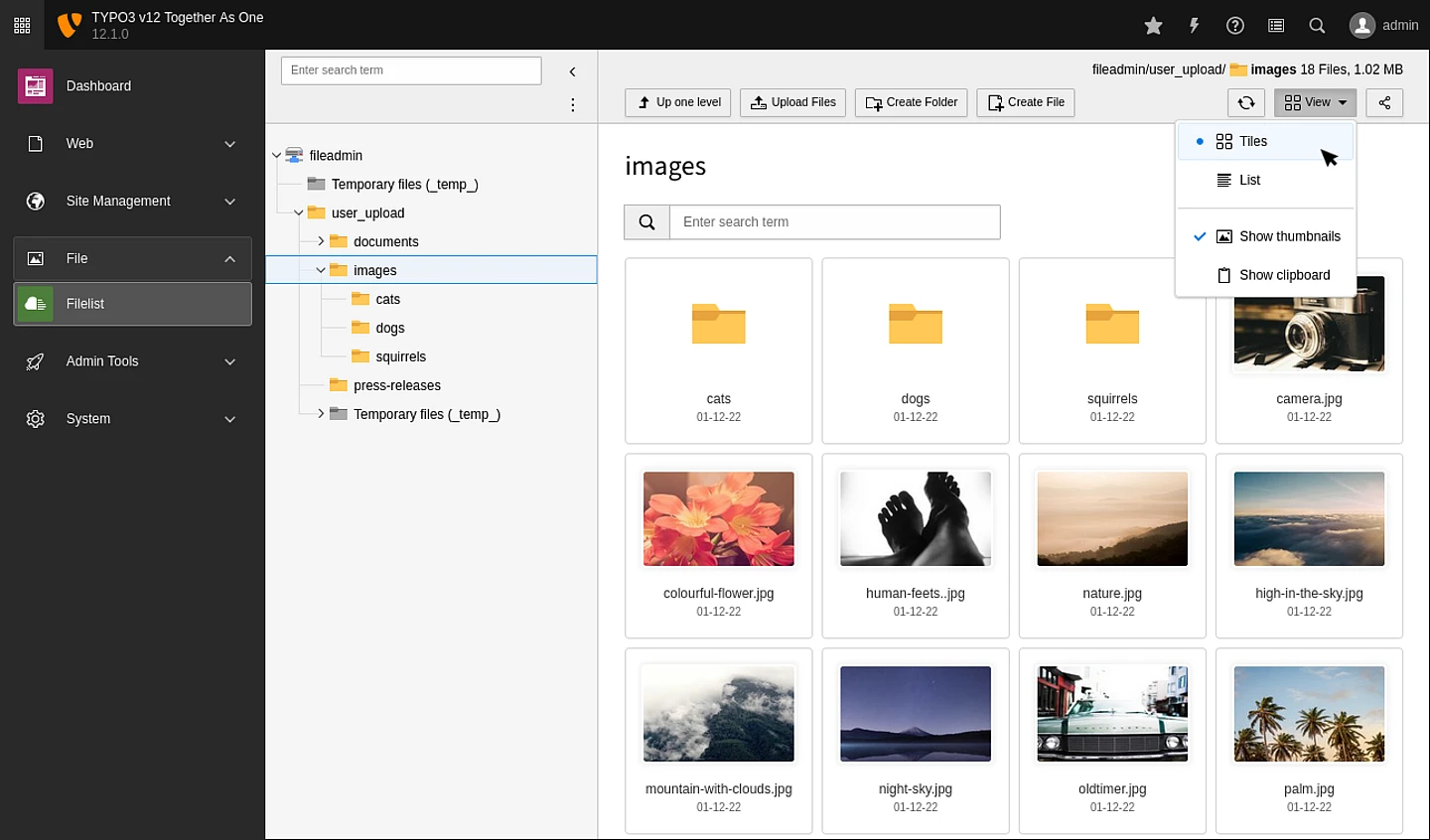Click the top bar search magnifier icon
Viewport: 1430px width, 840px height.
click(1317, 26)
